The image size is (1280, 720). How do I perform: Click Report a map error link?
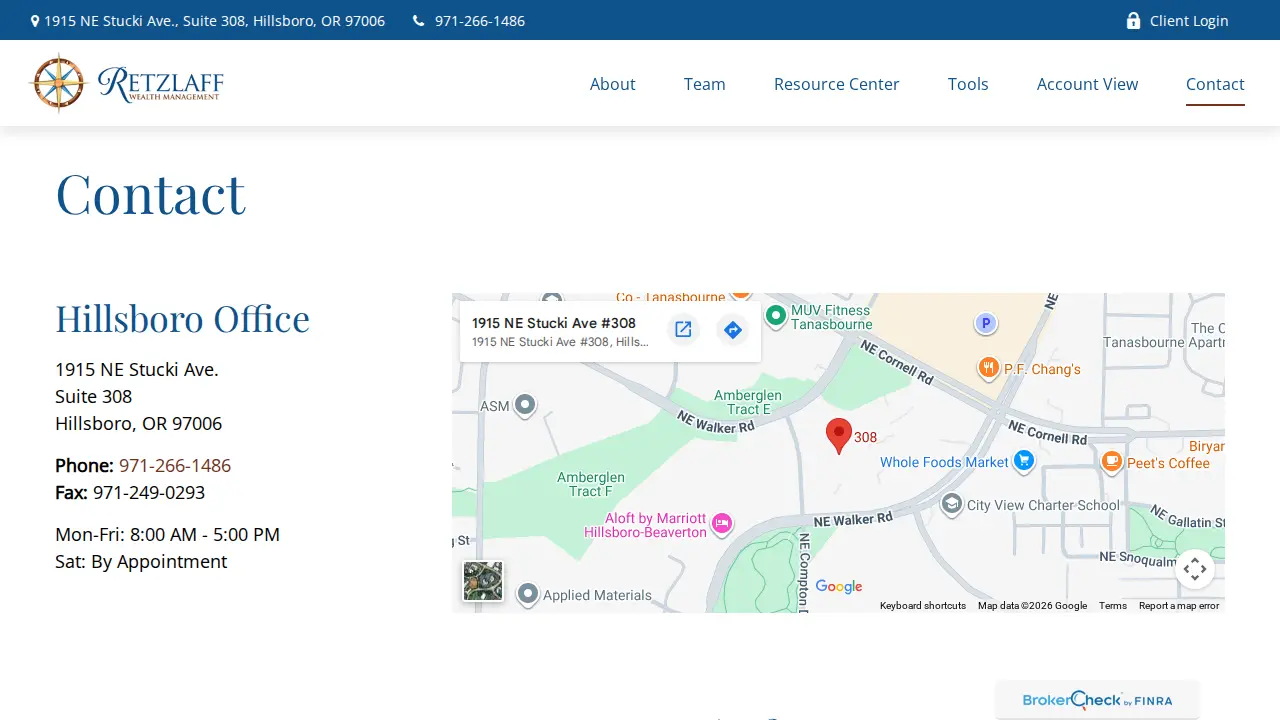[1179, 606]
